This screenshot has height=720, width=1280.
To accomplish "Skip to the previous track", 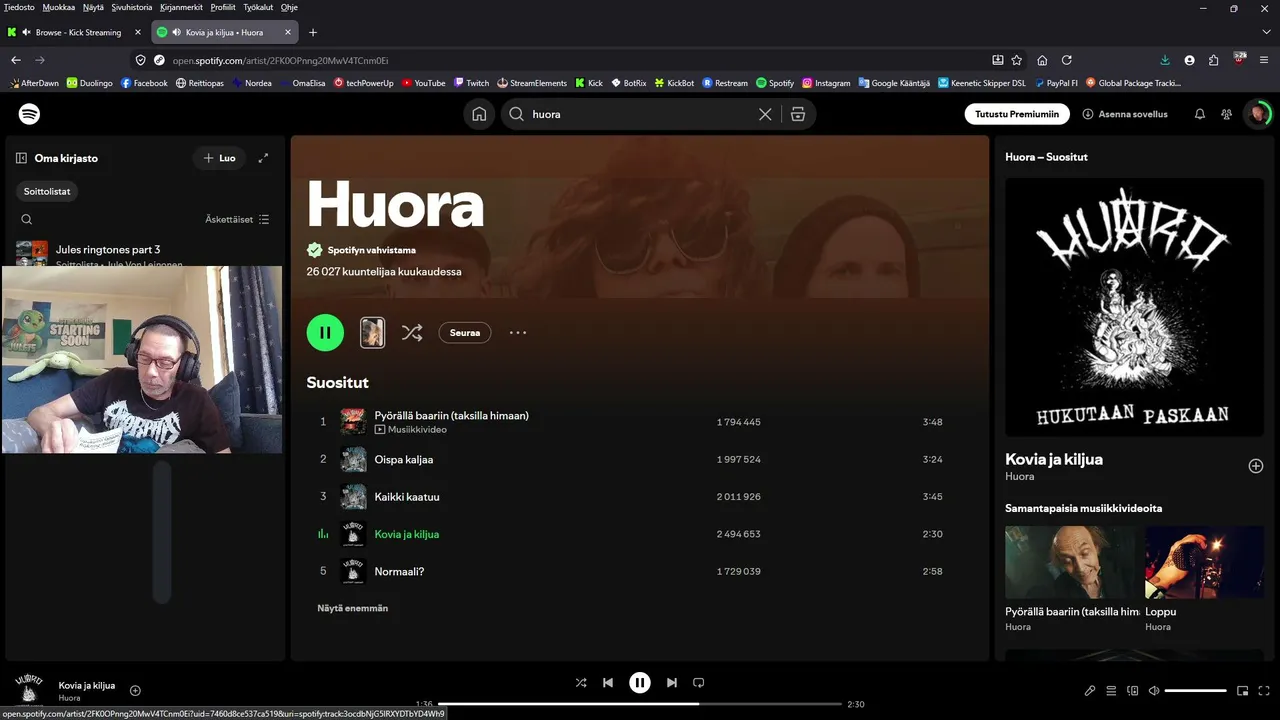I will [x=608, y=683].
